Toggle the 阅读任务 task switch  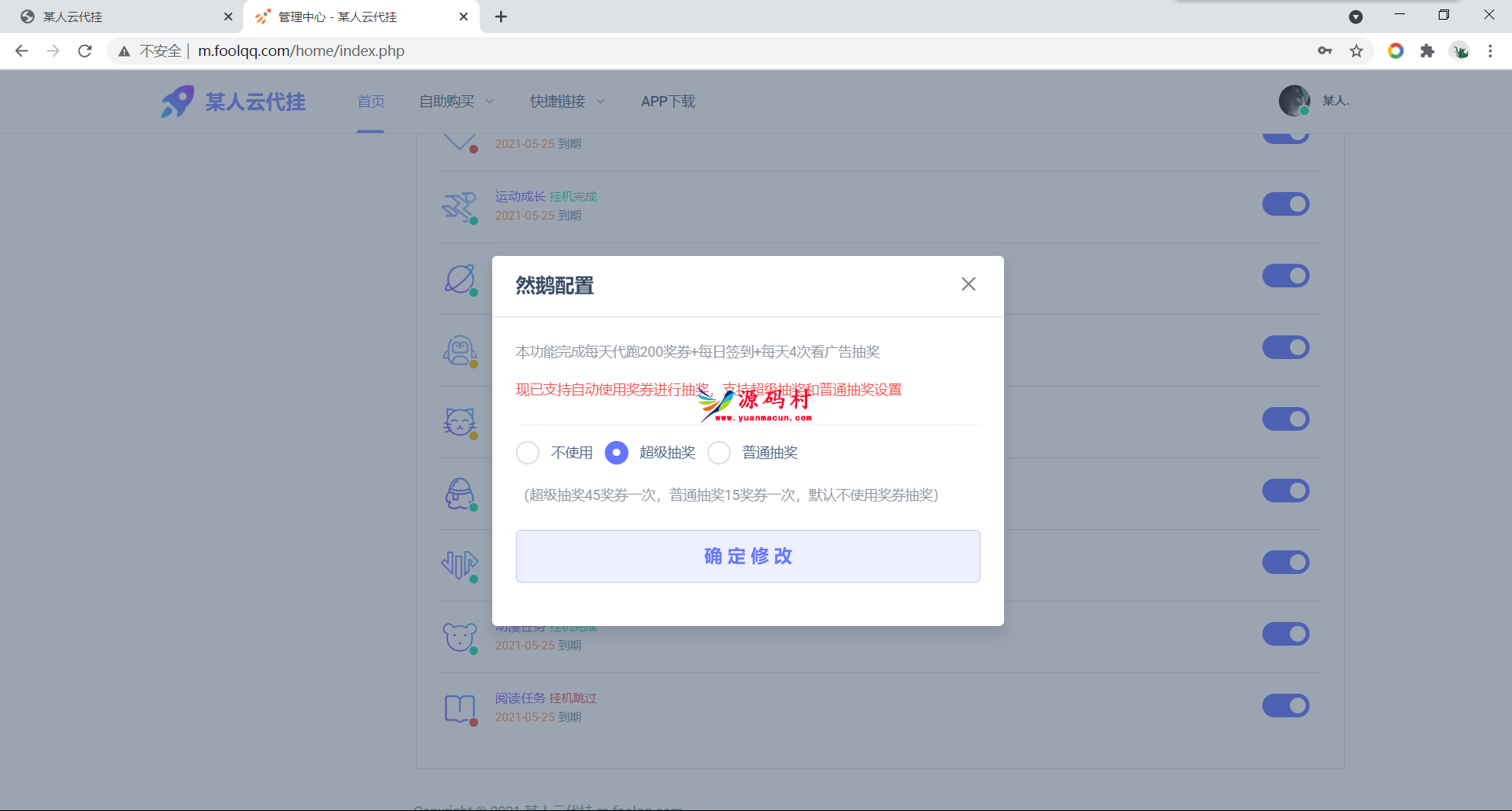point(1285,705)
